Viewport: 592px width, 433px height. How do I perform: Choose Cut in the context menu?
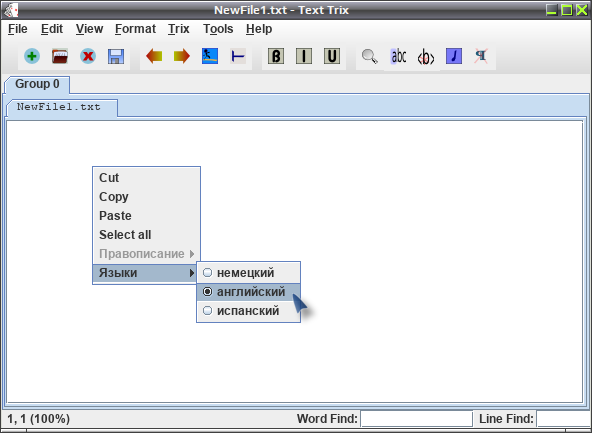click(146, 178)
